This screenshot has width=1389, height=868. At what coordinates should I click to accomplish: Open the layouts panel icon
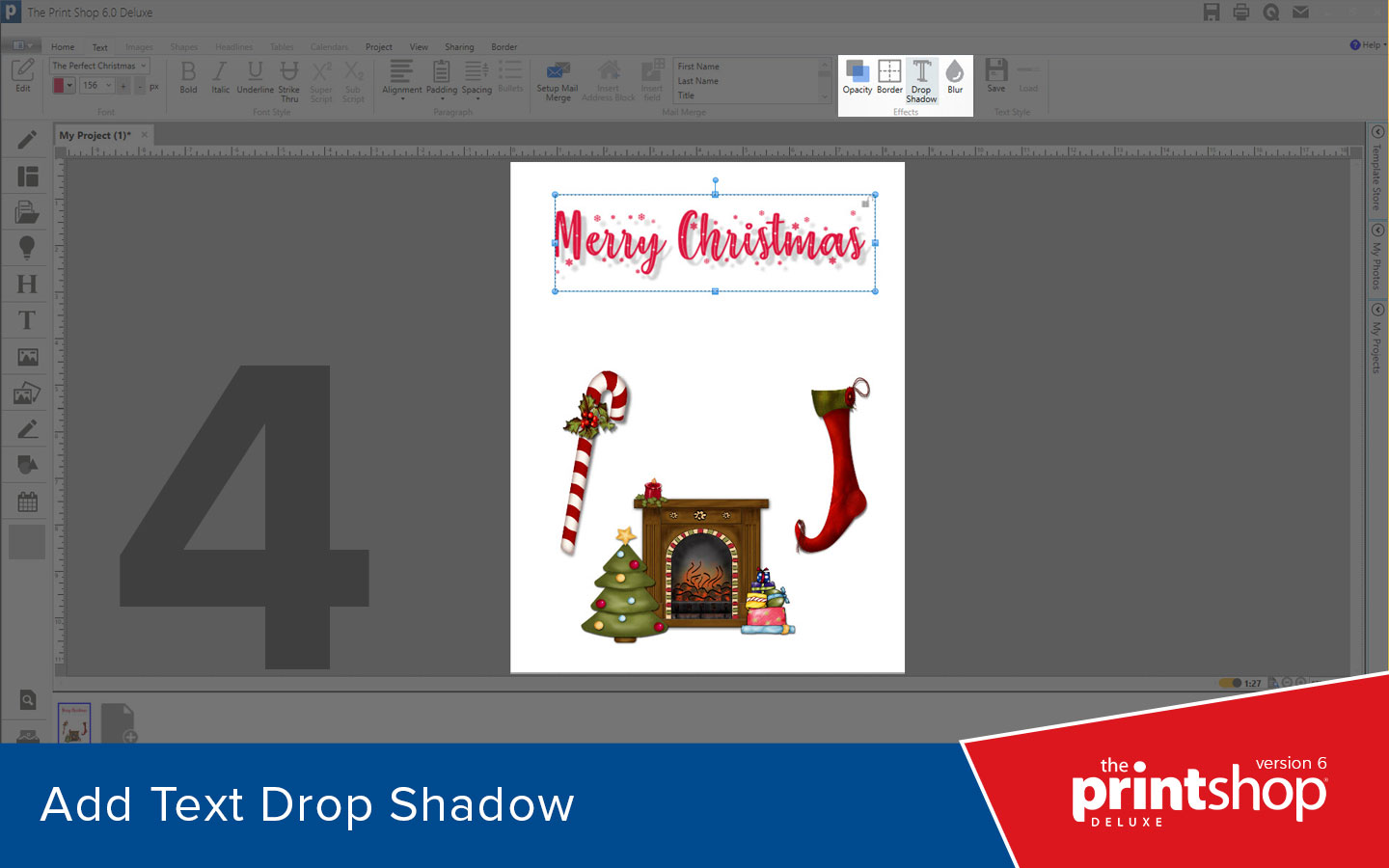(27, 176)
